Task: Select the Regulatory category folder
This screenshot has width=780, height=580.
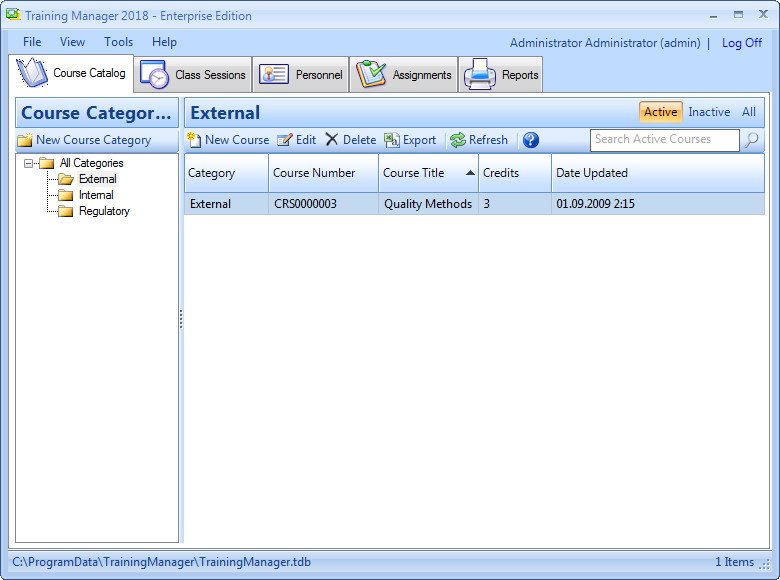Action: 104,211
